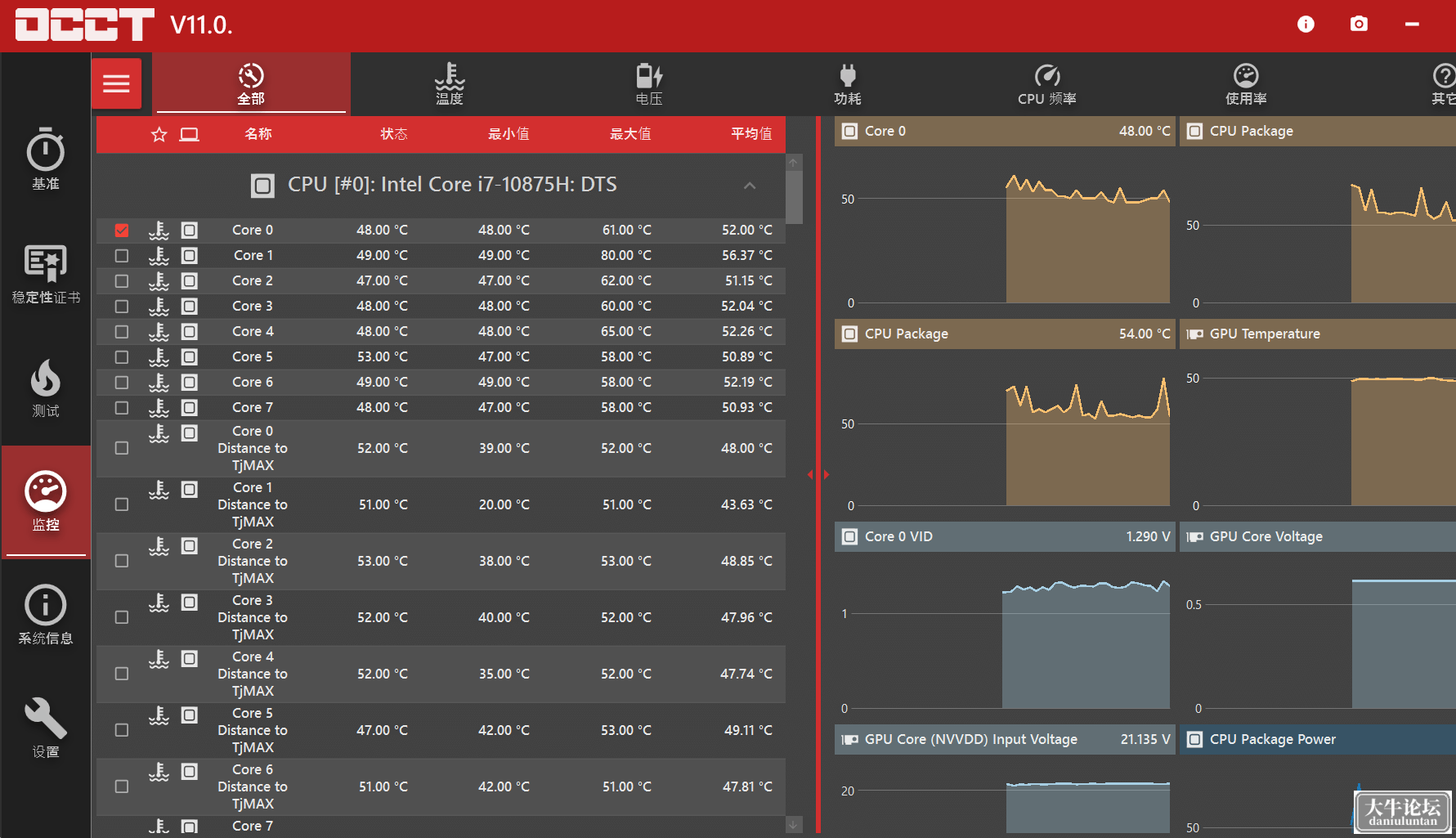Switch to the 全部 tab
Screen dimensions: 1456x838
coord(251,83)
